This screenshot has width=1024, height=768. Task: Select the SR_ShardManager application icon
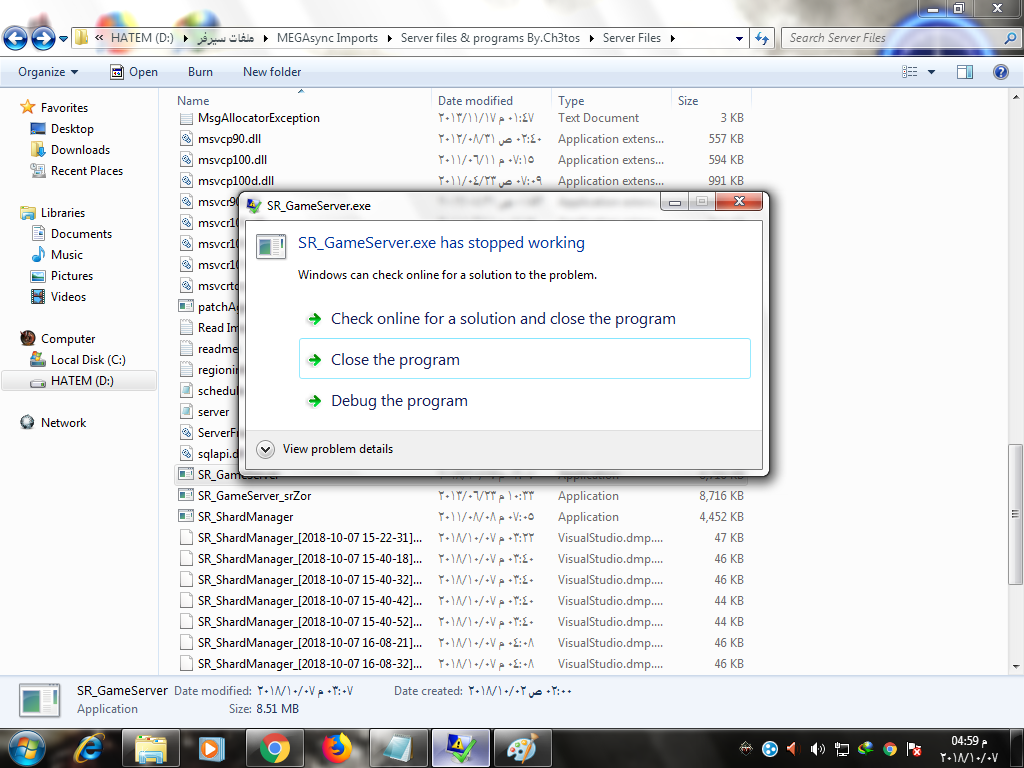[186, 516]
